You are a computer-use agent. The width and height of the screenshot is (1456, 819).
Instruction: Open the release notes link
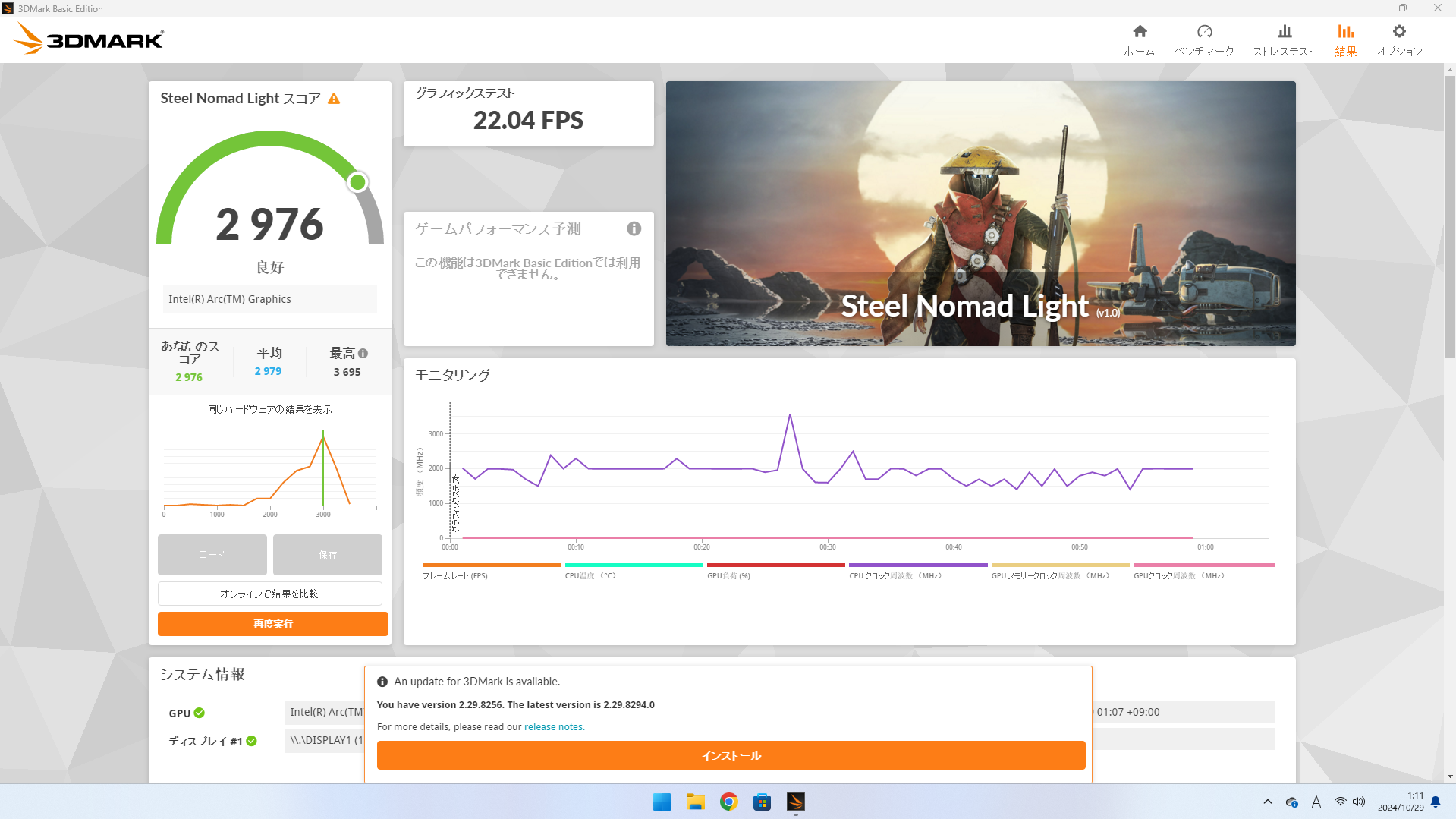[553, 727]
